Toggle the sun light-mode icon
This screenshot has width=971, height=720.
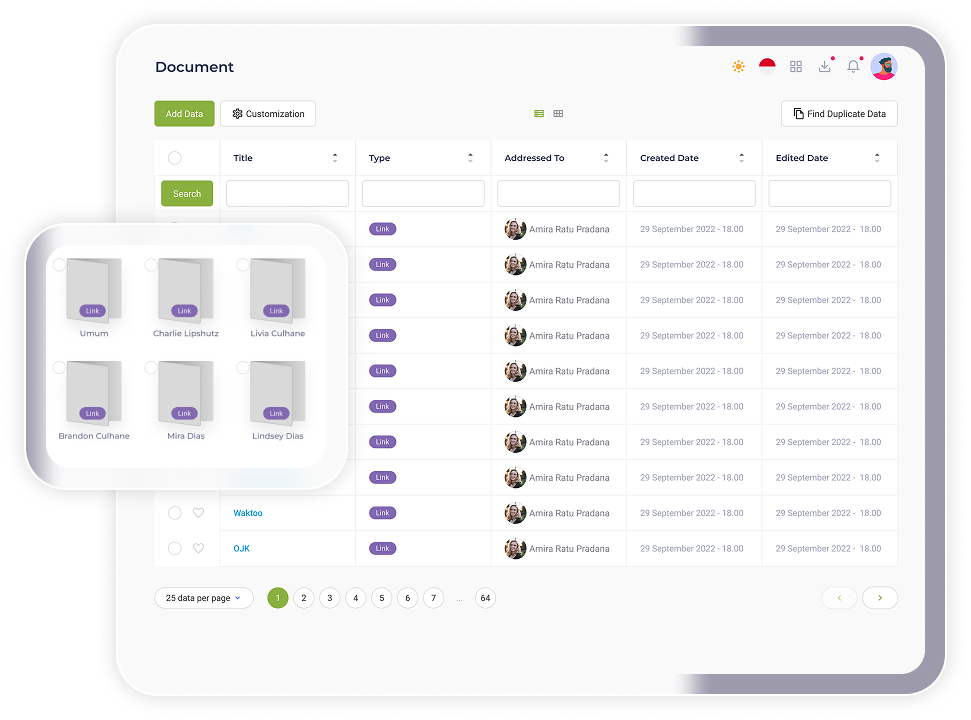click(738, 67)
